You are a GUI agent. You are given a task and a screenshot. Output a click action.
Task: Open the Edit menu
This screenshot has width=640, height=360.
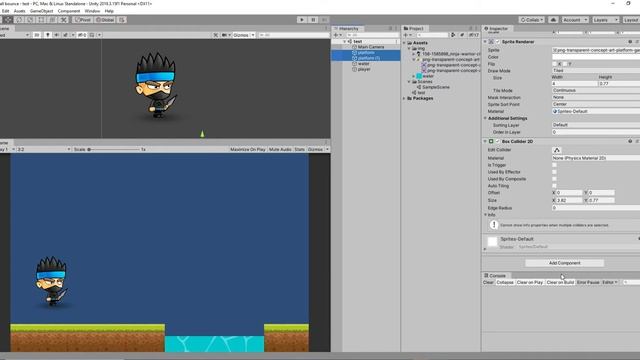5,11
